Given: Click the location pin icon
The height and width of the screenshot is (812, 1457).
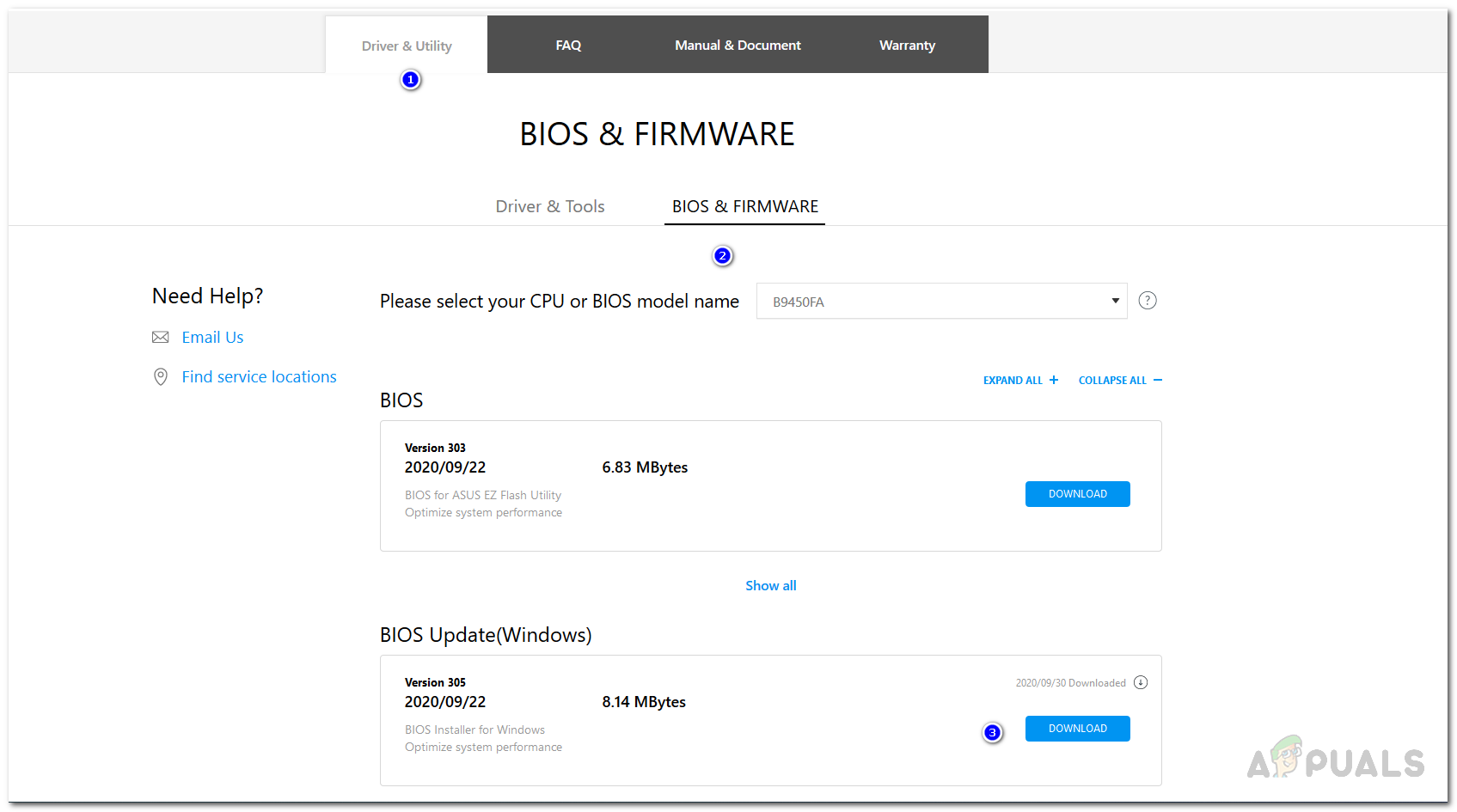Looking at the screenshot, I should coord(161,377).
